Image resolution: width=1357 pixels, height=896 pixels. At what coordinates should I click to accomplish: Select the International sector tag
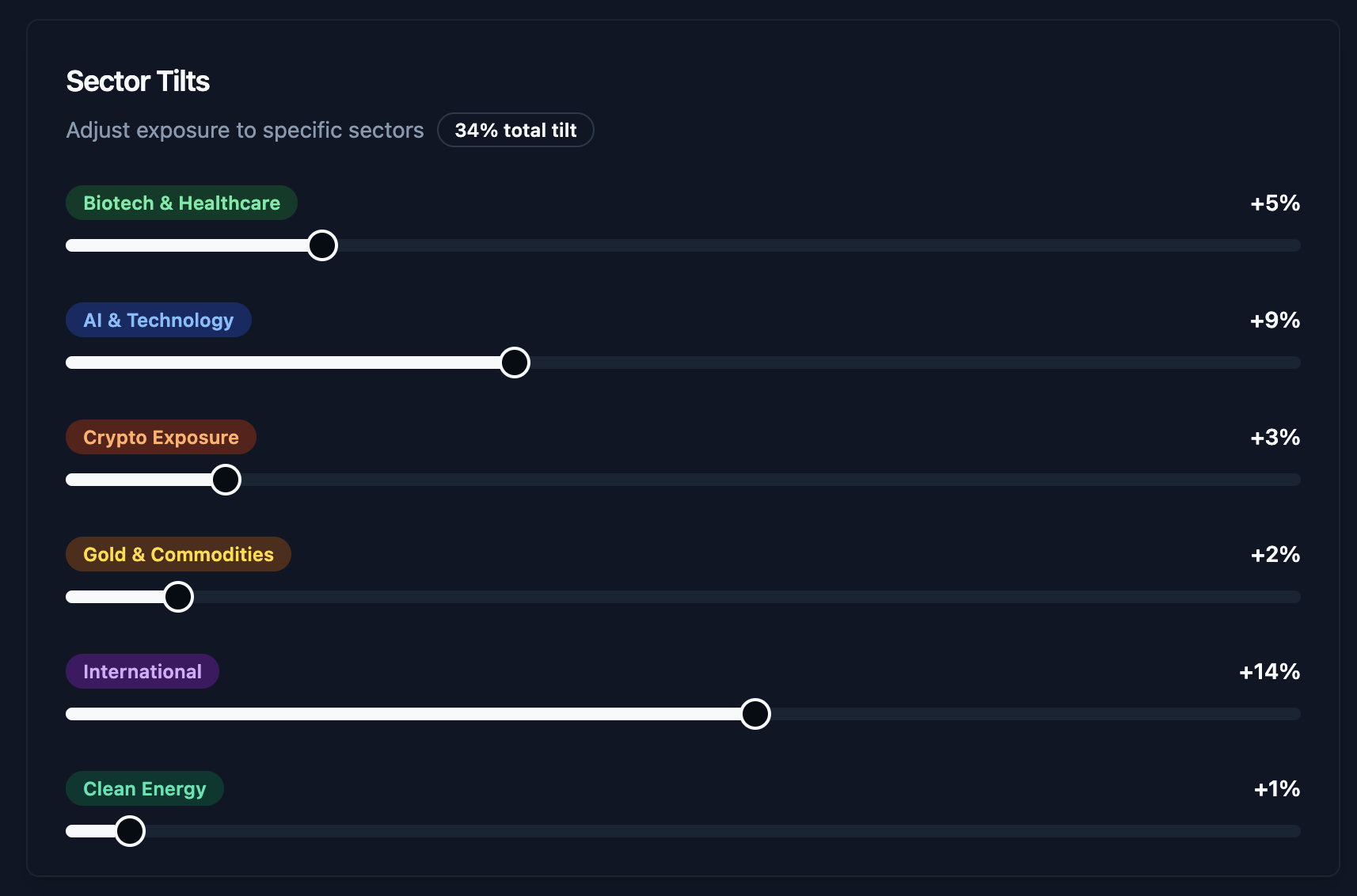[143, 672]
